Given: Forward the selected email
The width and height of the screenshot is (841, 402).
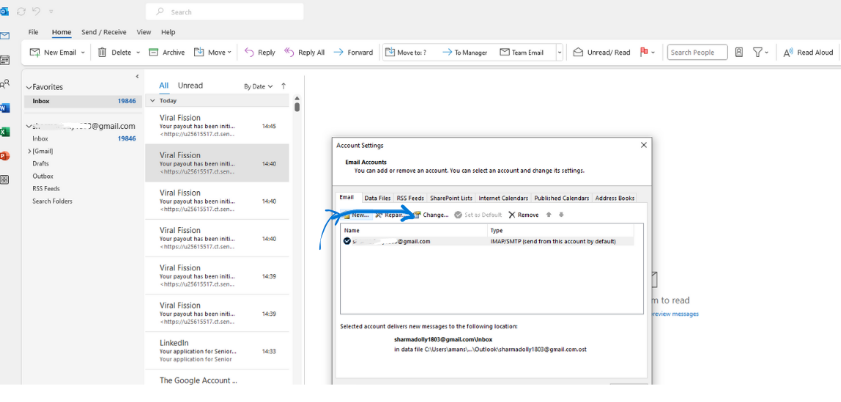Looking at the screenshot, I should point(353,53).
